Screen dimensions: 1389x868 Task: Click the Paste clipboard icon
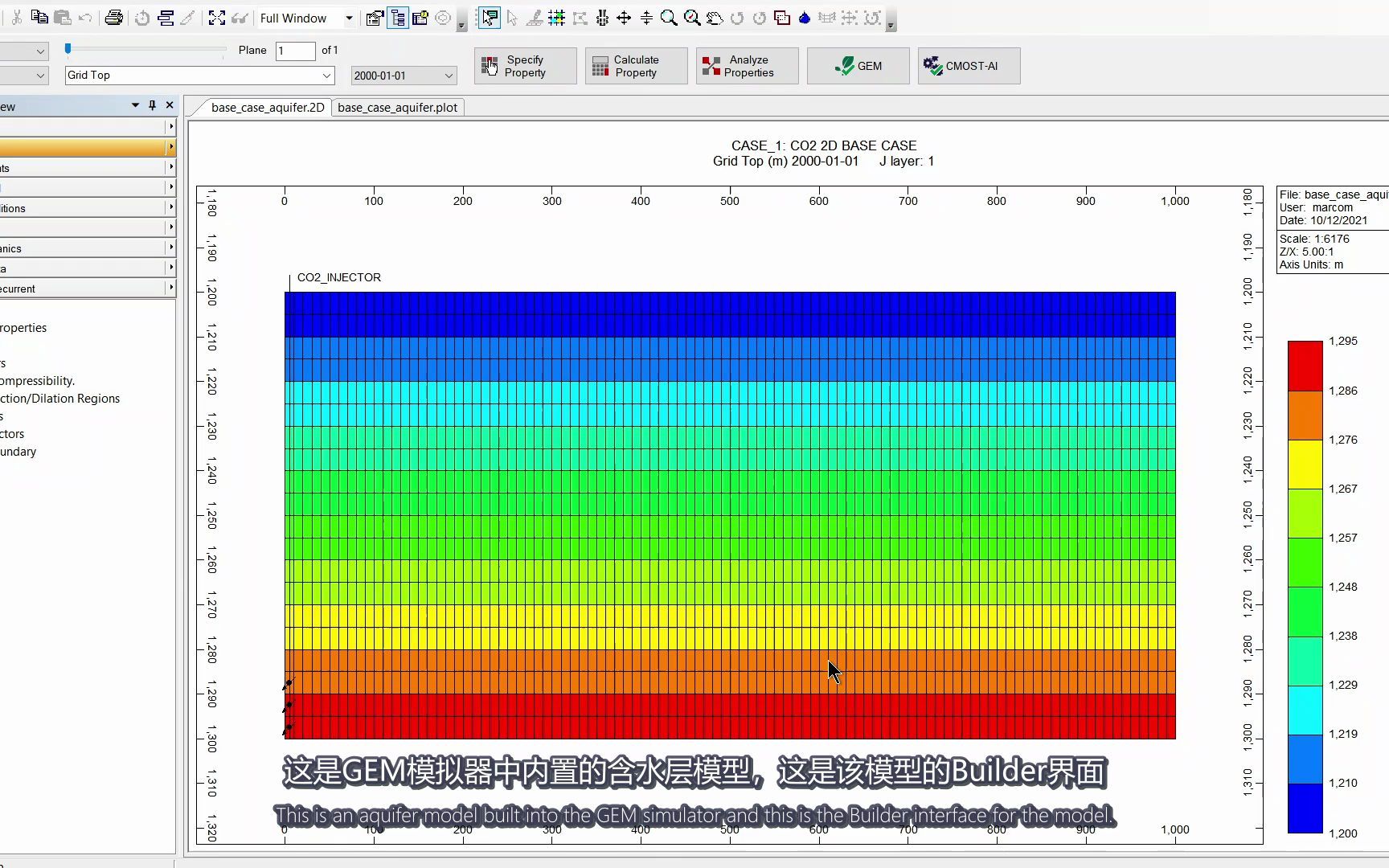[x=63, y=18]
